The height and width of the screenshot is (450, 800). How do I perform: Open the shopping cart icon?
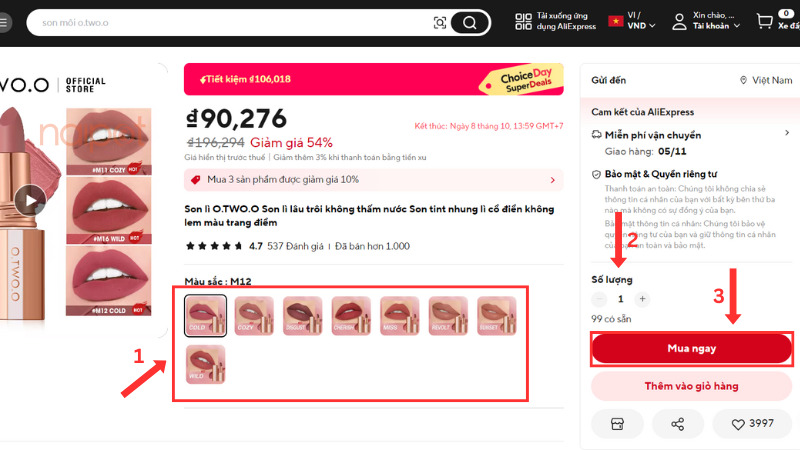[x=764, y=21]
